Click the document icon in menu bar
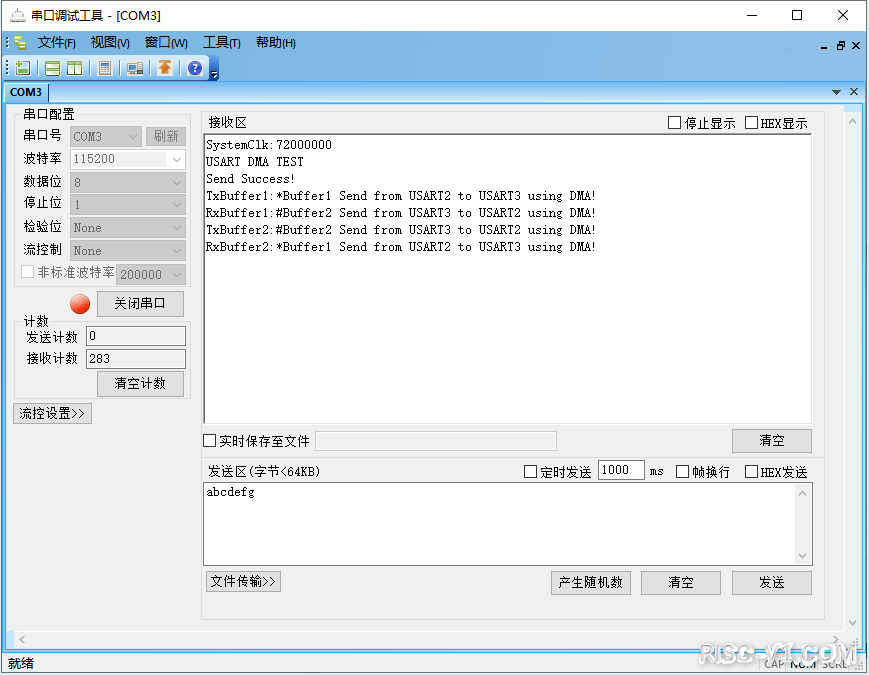The height and width of the screenshot is (675, 869). coord(21,43)
